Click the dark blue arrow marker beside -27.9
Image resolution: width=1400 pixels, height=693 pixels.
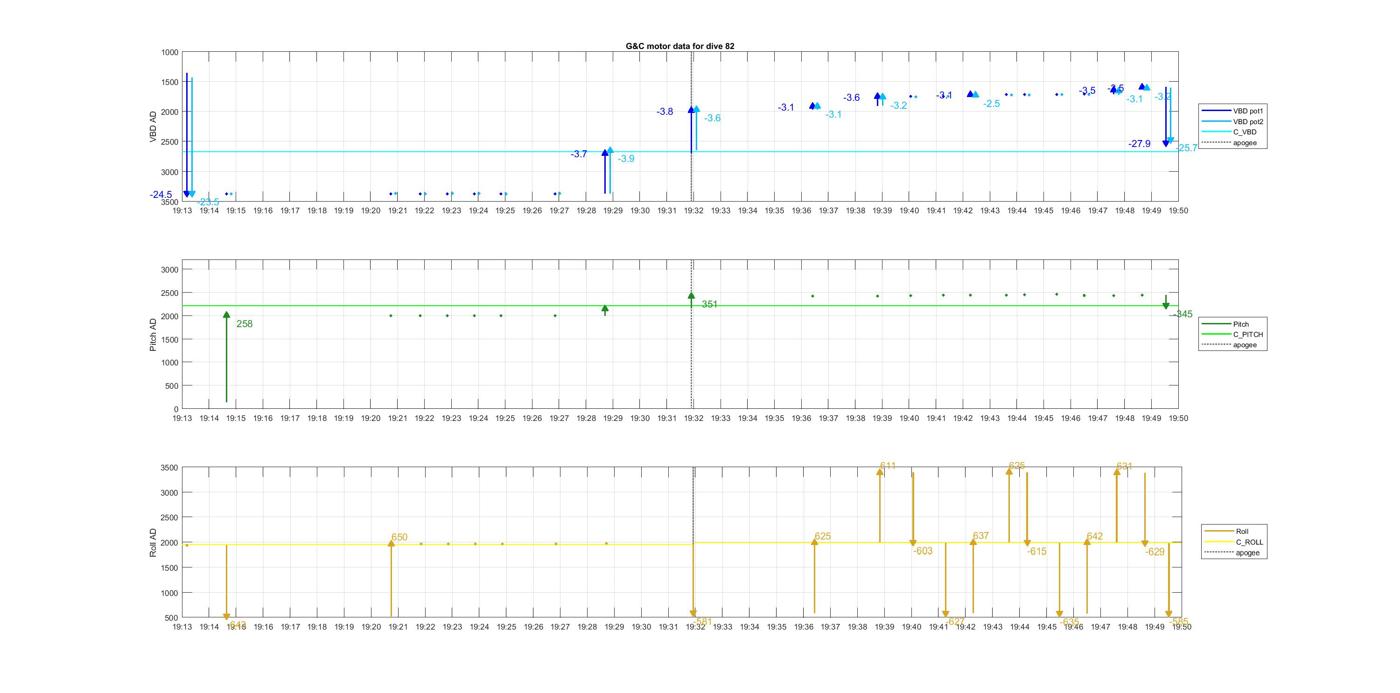(1166, 143)
